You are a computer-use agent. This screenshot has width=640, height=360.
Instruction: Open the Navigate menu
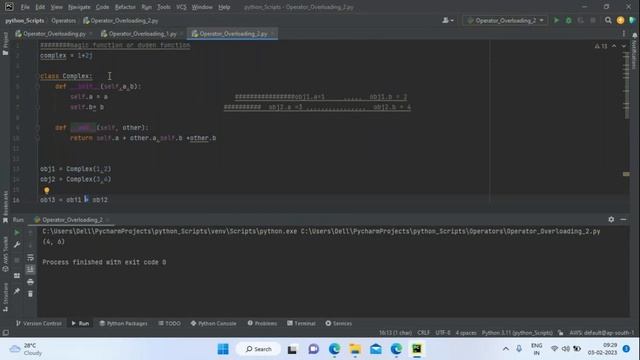pos(79,7)
